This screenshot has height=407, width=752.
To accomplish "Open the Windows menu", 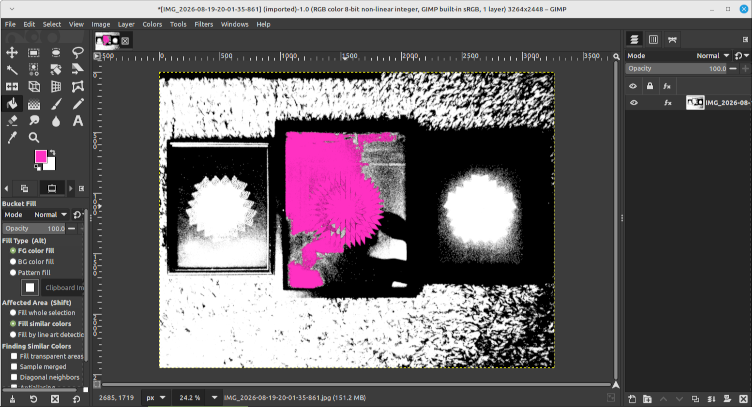I will 235,24.
